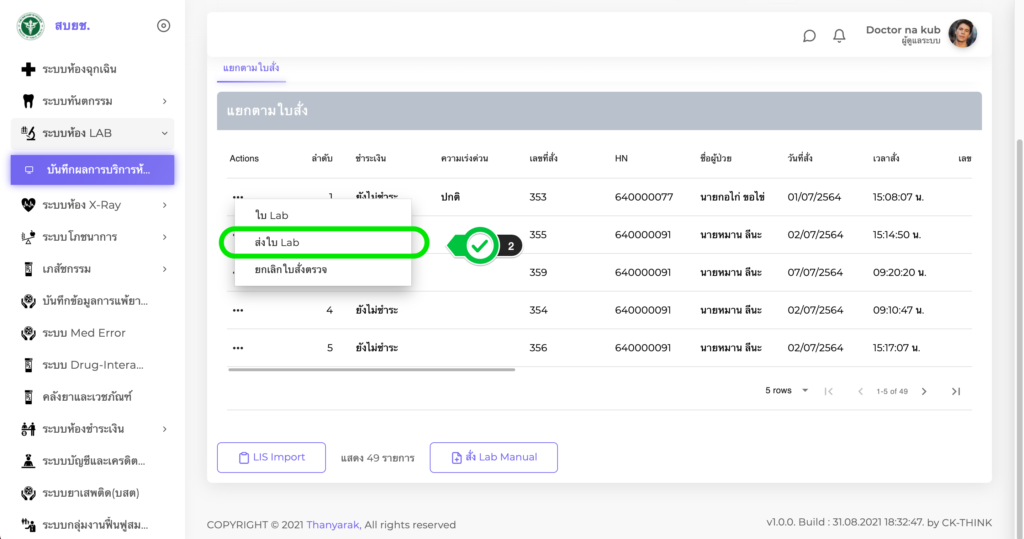This screenshot has height=539, width=1024.
Task: Go to next page of results
Action: (x=924, y=391)
